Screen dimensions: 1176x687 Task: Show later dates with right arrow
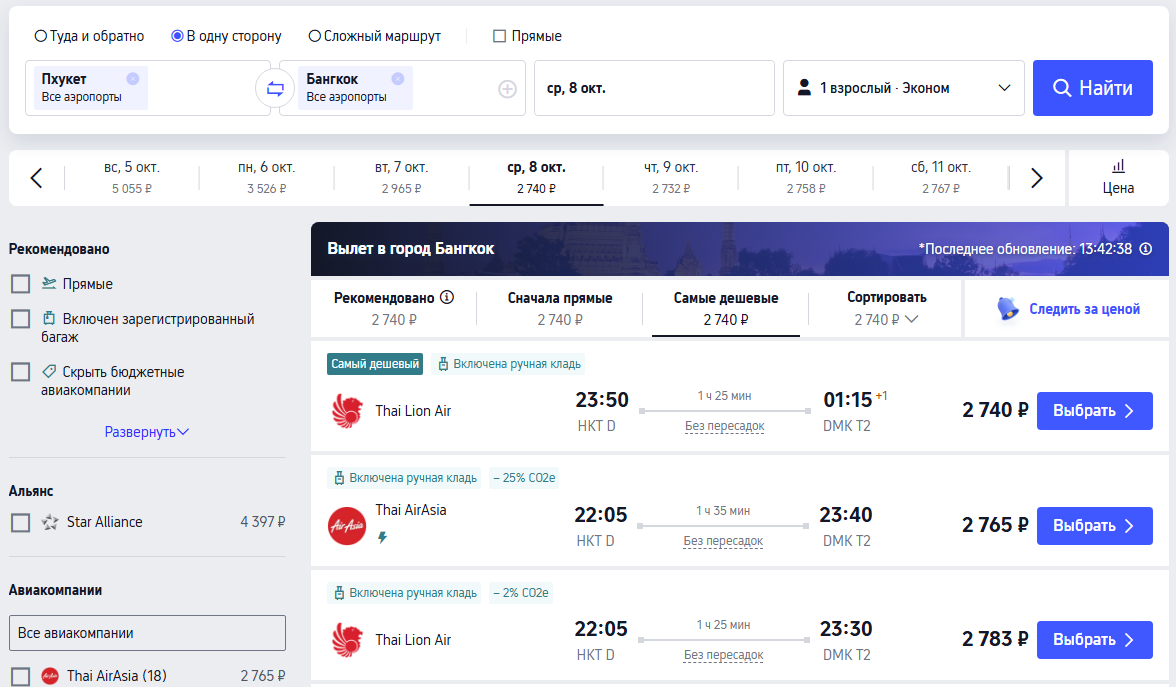[1036, 178]
